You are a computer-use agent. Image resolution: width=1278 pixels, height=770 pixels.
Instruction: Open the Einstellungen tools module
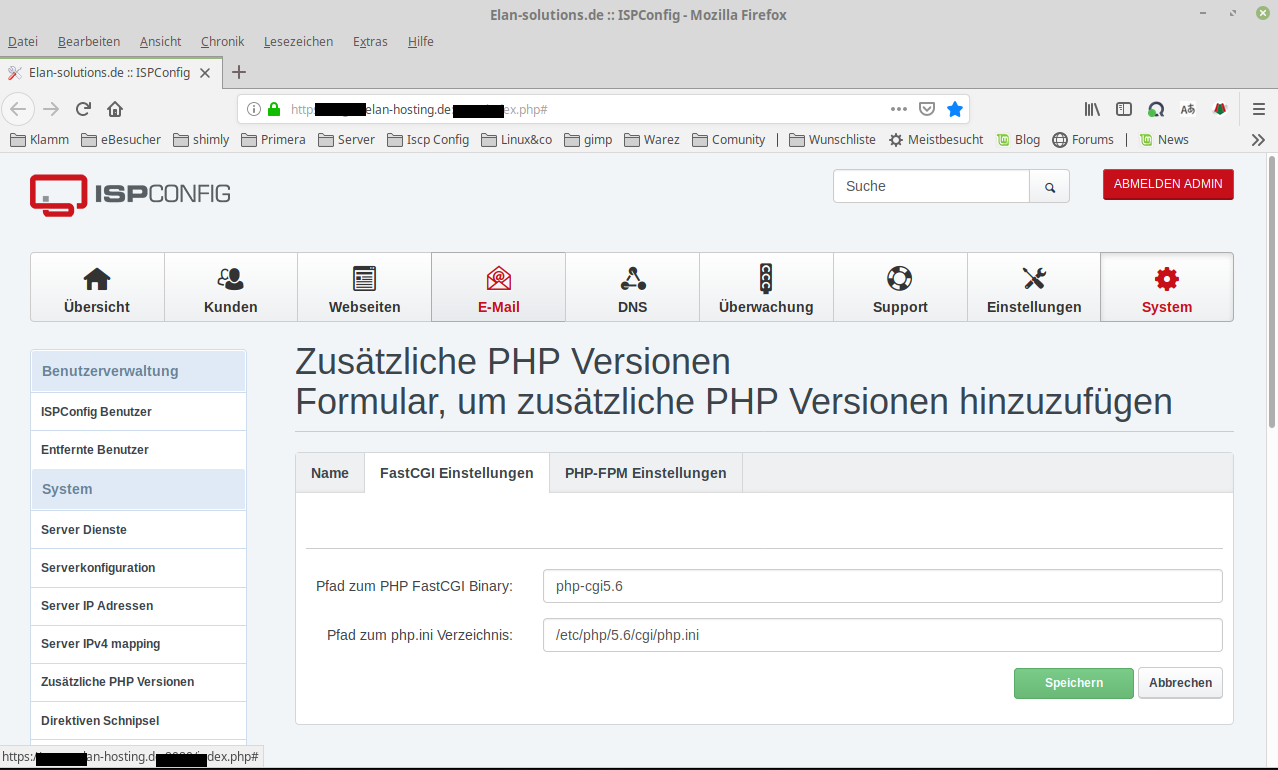click(x=1034, y=287)
